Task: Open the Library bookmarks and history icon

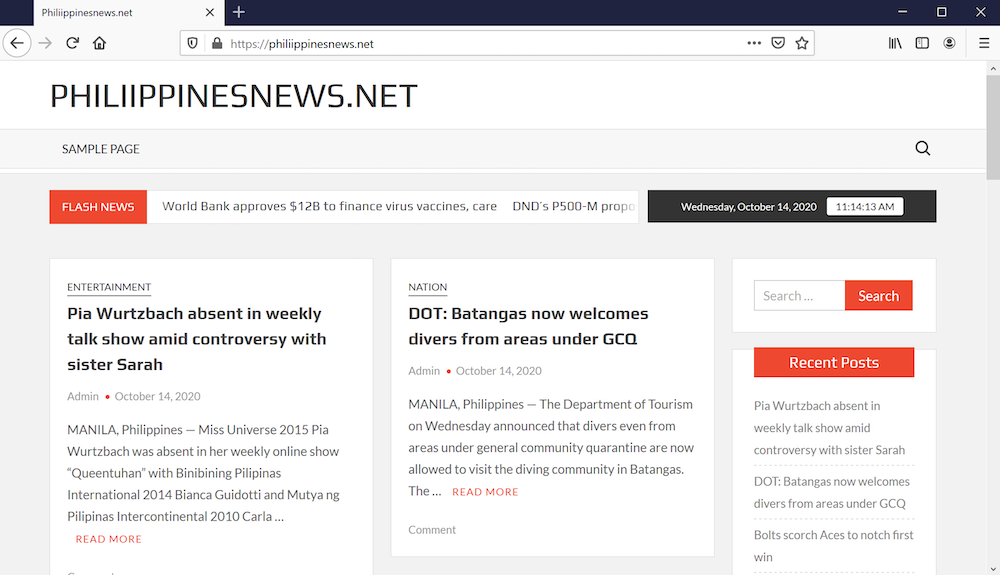Action: (895, 43)
